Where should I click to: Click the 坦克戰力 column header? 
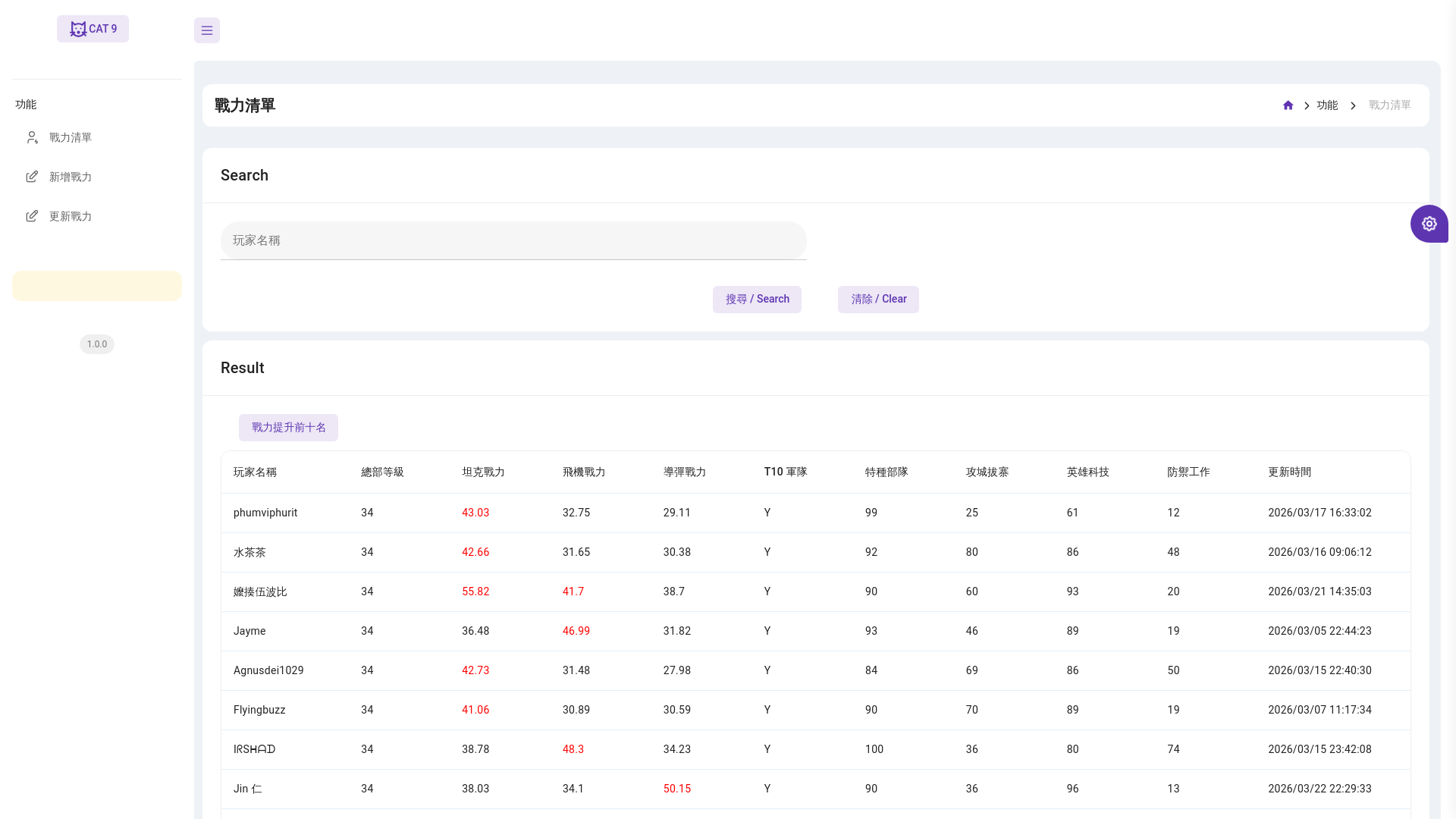click(x=483, y=472)
